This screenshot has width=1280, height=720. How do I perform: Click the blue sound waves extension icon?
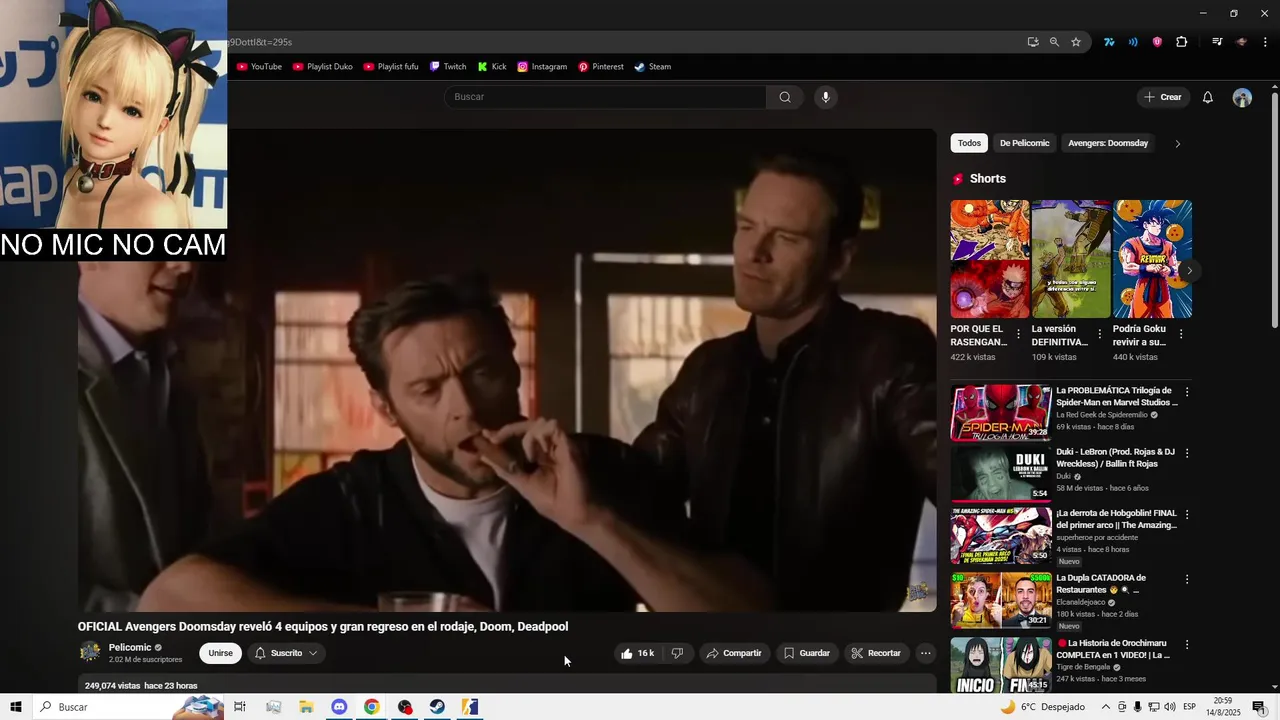point(1133,42)
